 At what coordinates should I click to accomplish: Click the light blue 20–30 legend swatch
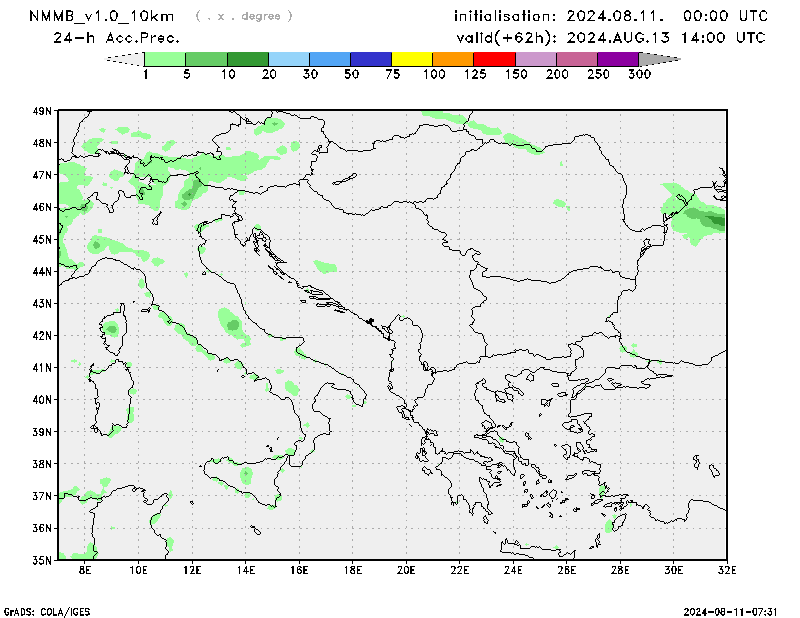[289, 59]
